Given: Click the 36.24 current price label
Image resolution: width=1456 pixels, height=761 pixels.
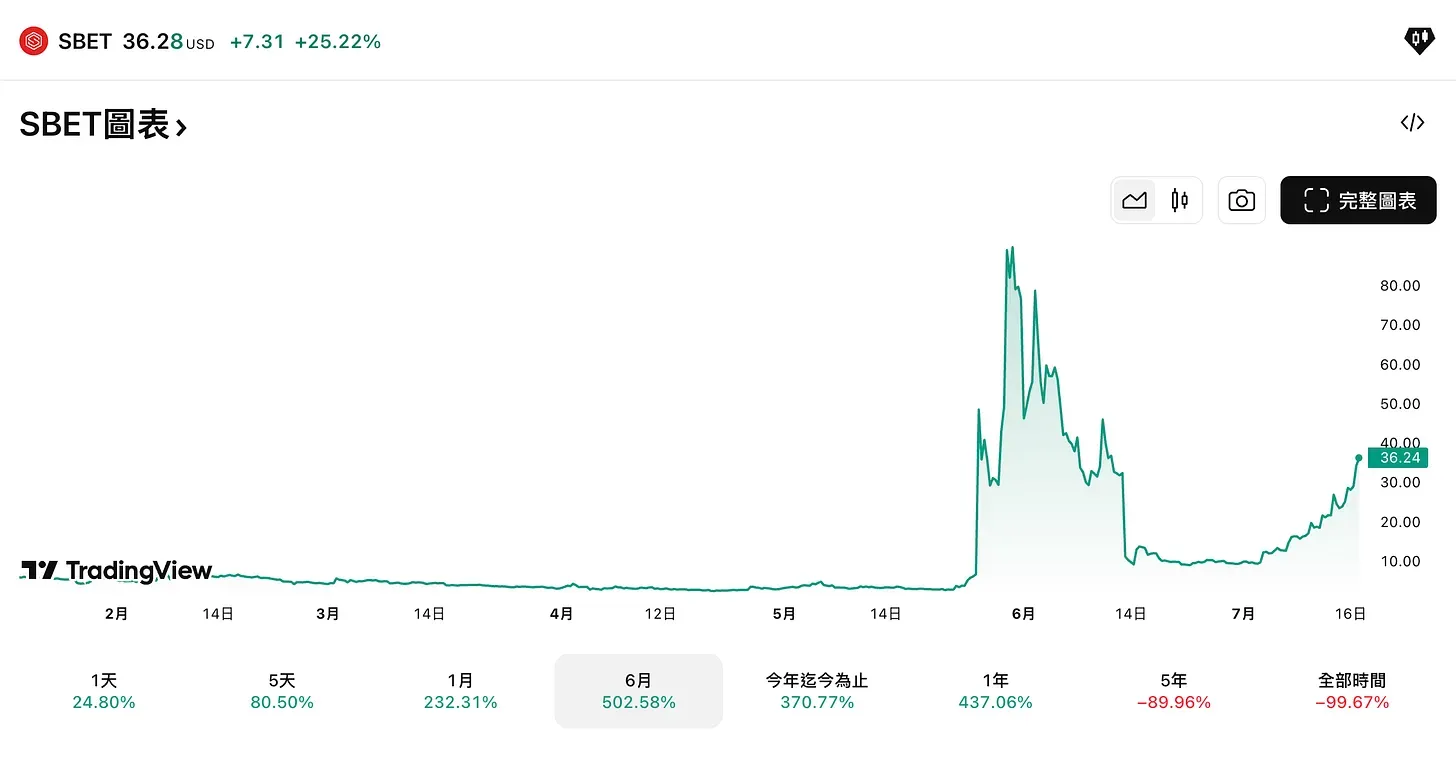Looking at the screenshot, I should pos(1398,458).
